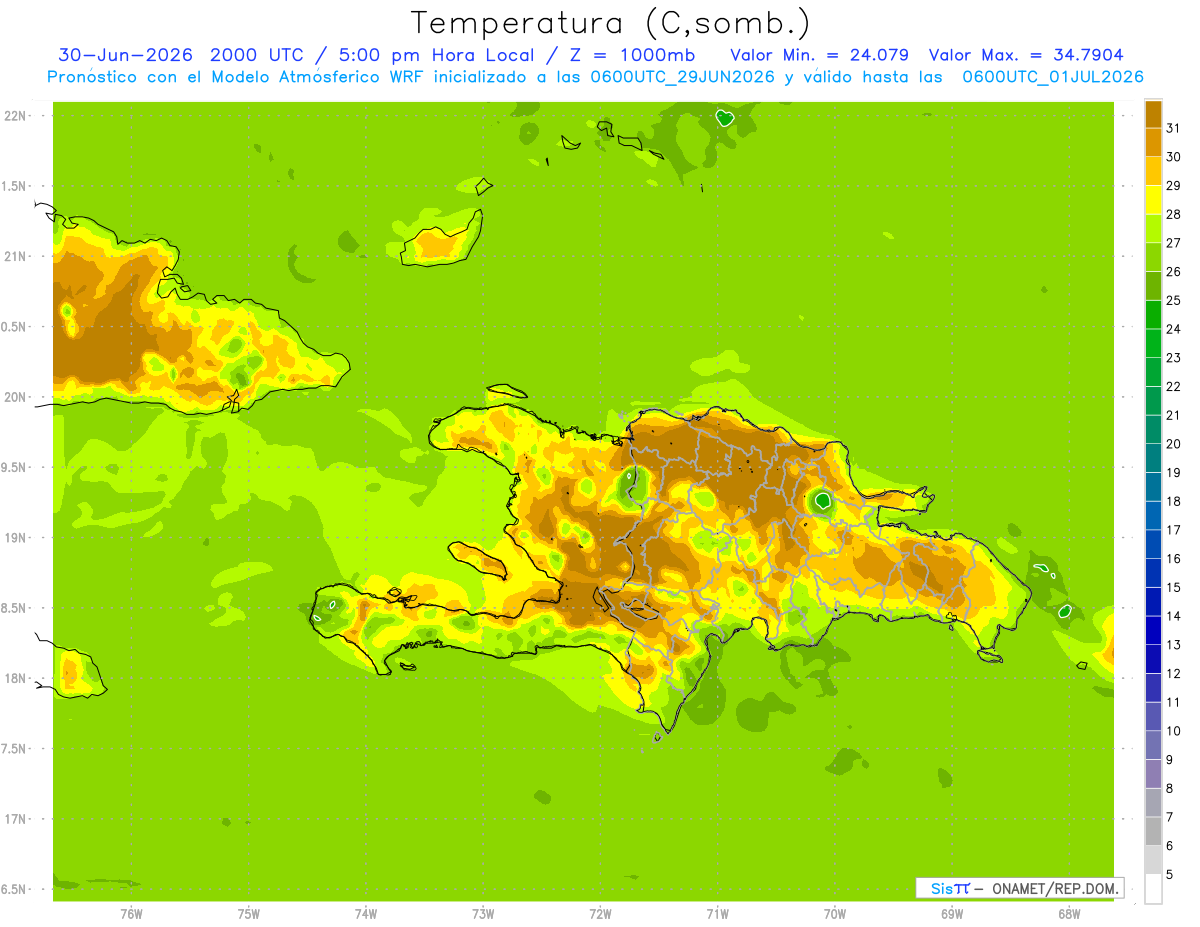Click validity stamp "0600UTC_01JUL2026"
Screen dimensions: 1200x927
click(x=1053, y=77)
